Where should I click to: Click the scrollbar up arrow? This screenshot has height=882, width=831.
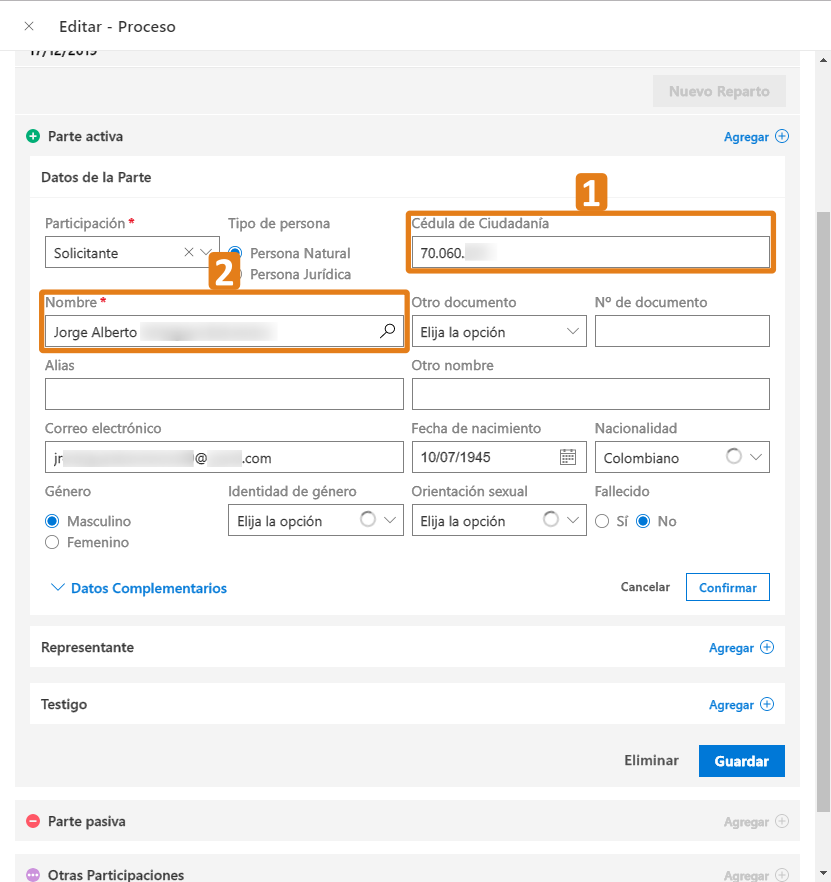pyautogui.click(x=823, y=60)
